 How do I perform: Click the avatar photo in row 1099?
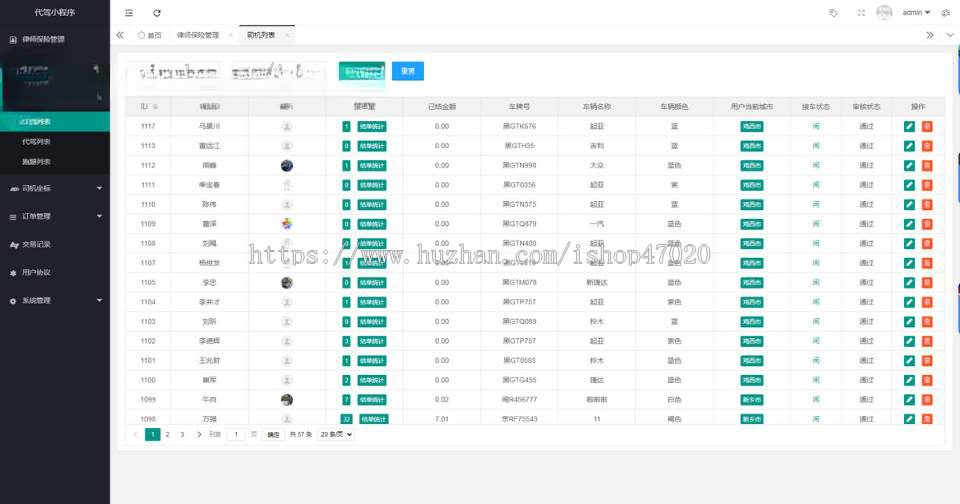tap(287, 400)
